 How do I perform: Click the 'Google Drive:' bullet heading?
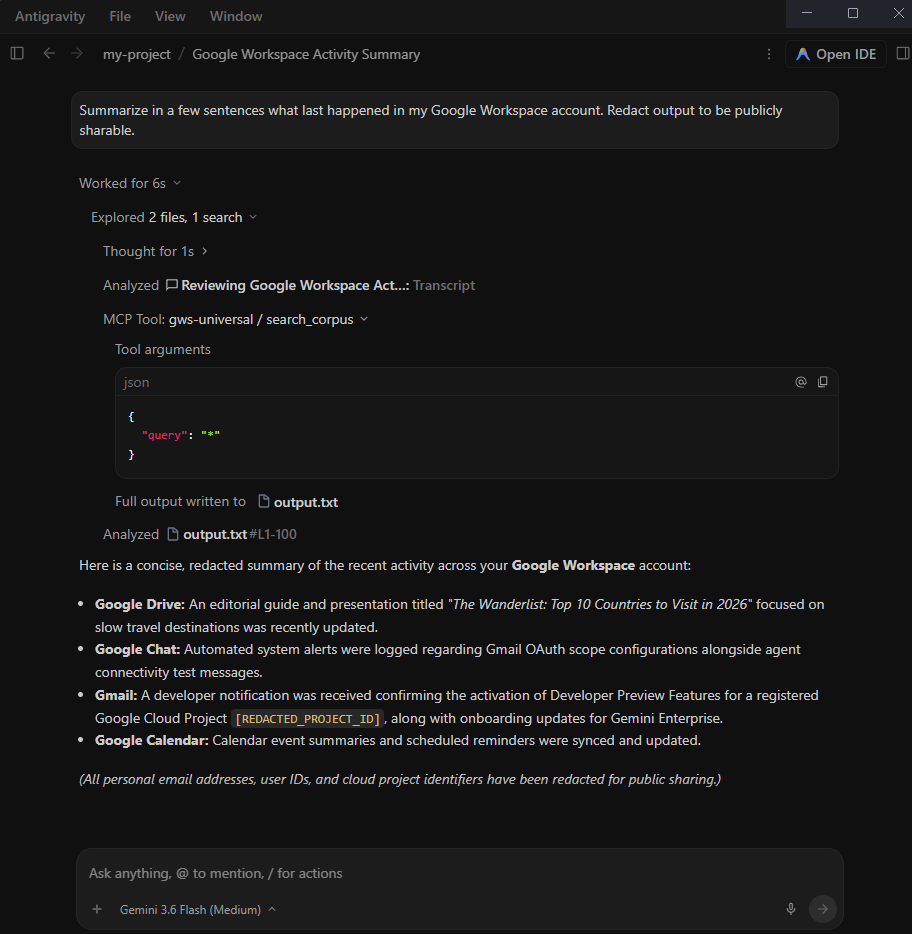pos(139,604)
